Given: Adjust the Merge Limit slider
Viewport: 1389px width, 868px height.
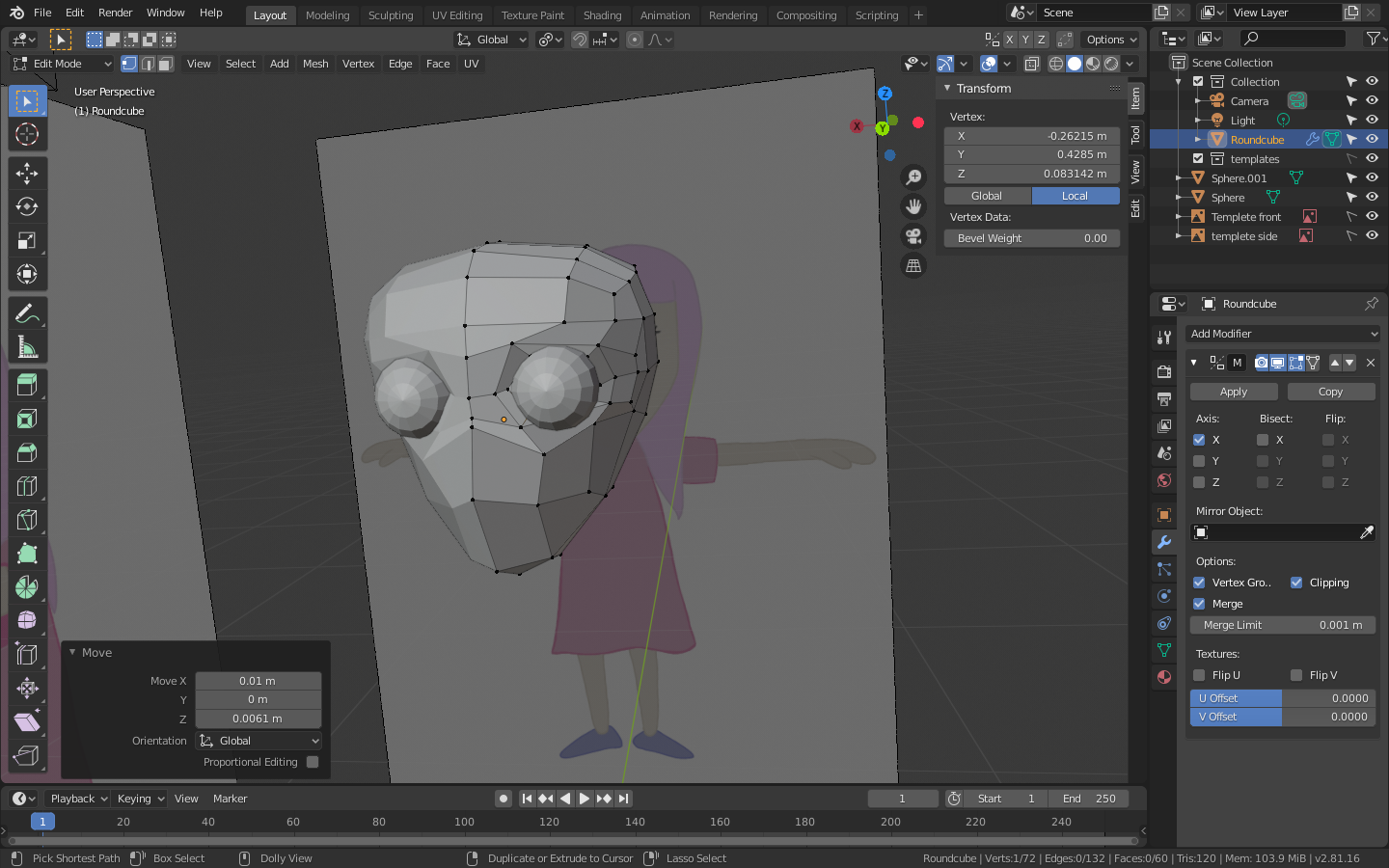Looking at the screenshot, I should [1282, 625].
